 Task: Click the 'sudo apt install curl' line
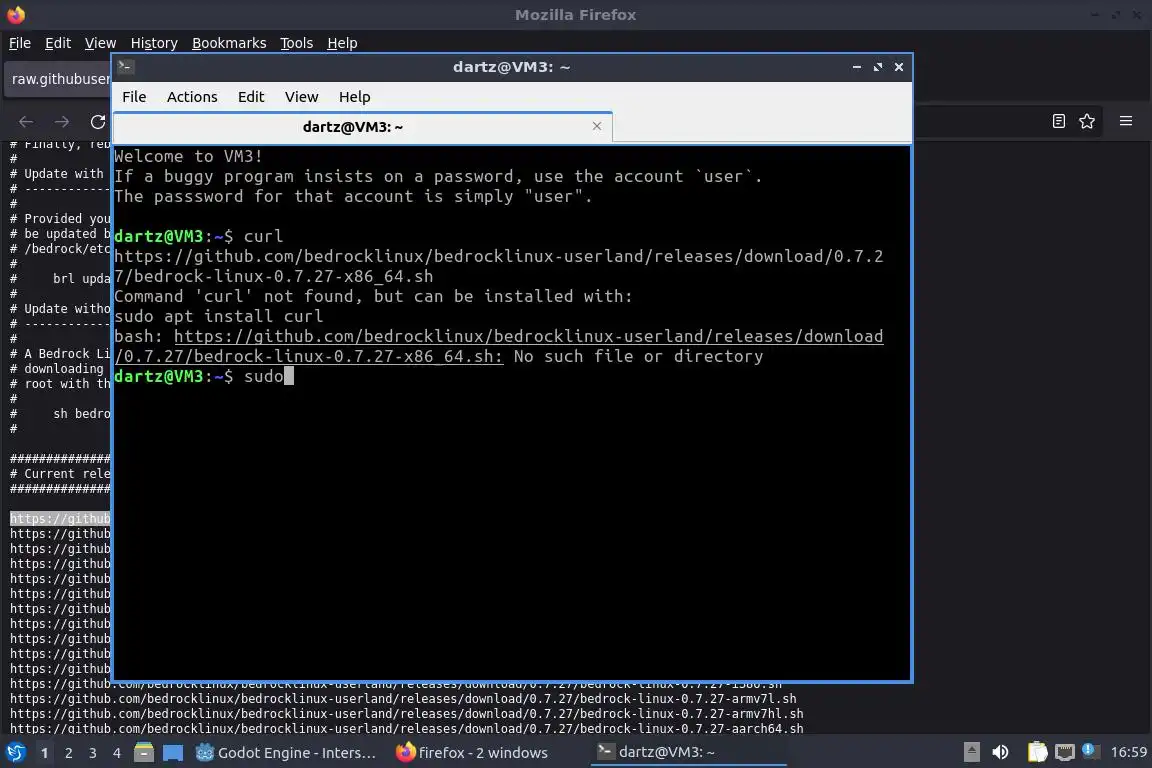coord(218,316)
